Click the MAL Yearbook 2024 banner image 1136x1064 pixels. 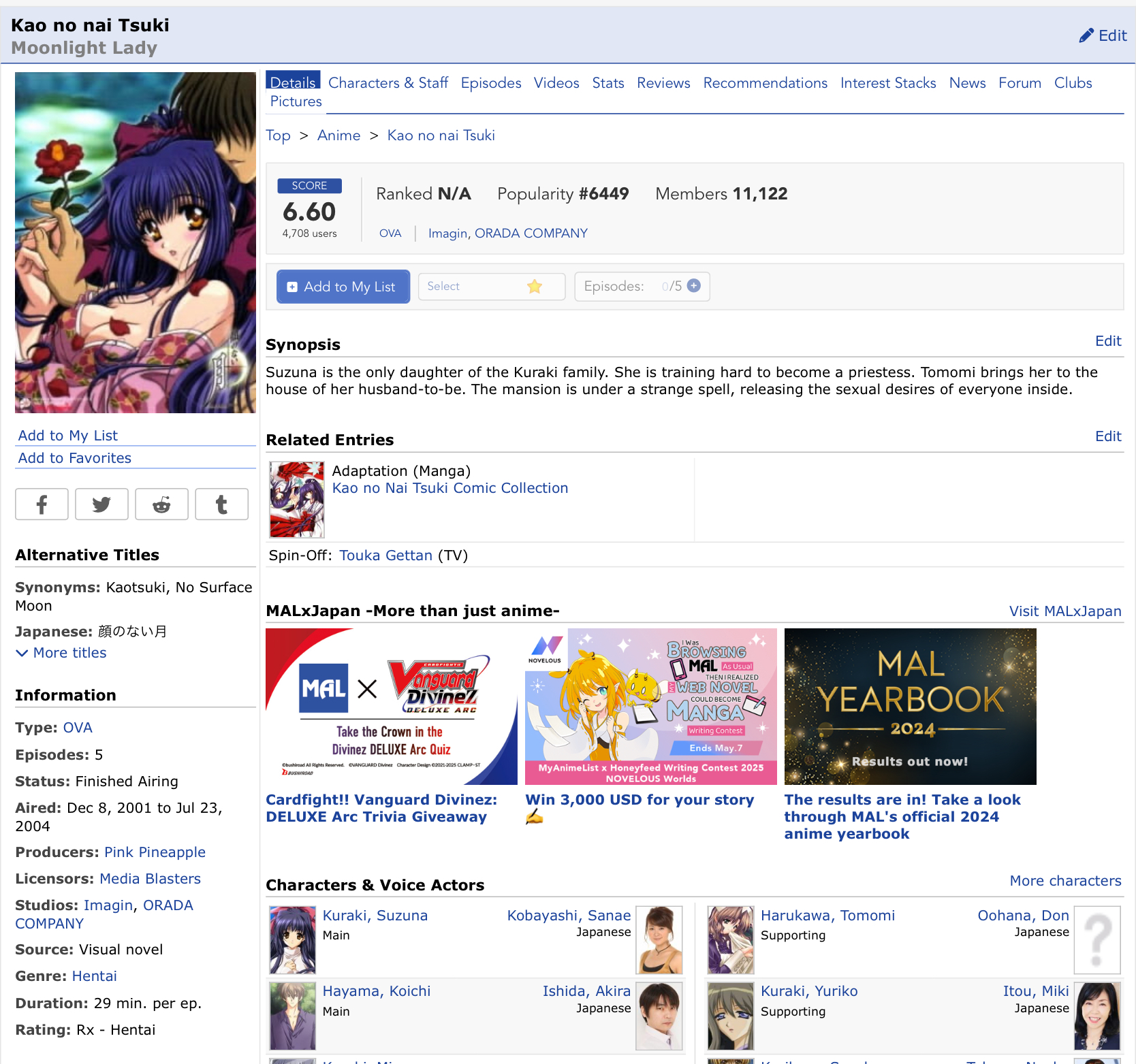(911, 707)
